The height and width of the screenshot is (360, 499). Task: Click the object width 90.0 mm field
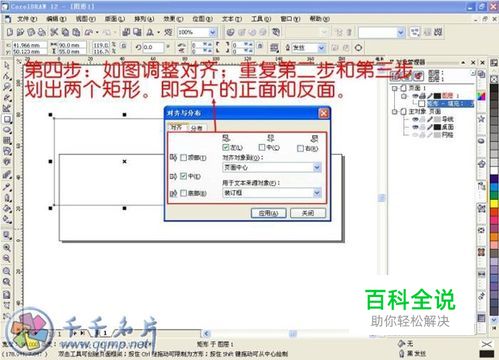[72, 45]
